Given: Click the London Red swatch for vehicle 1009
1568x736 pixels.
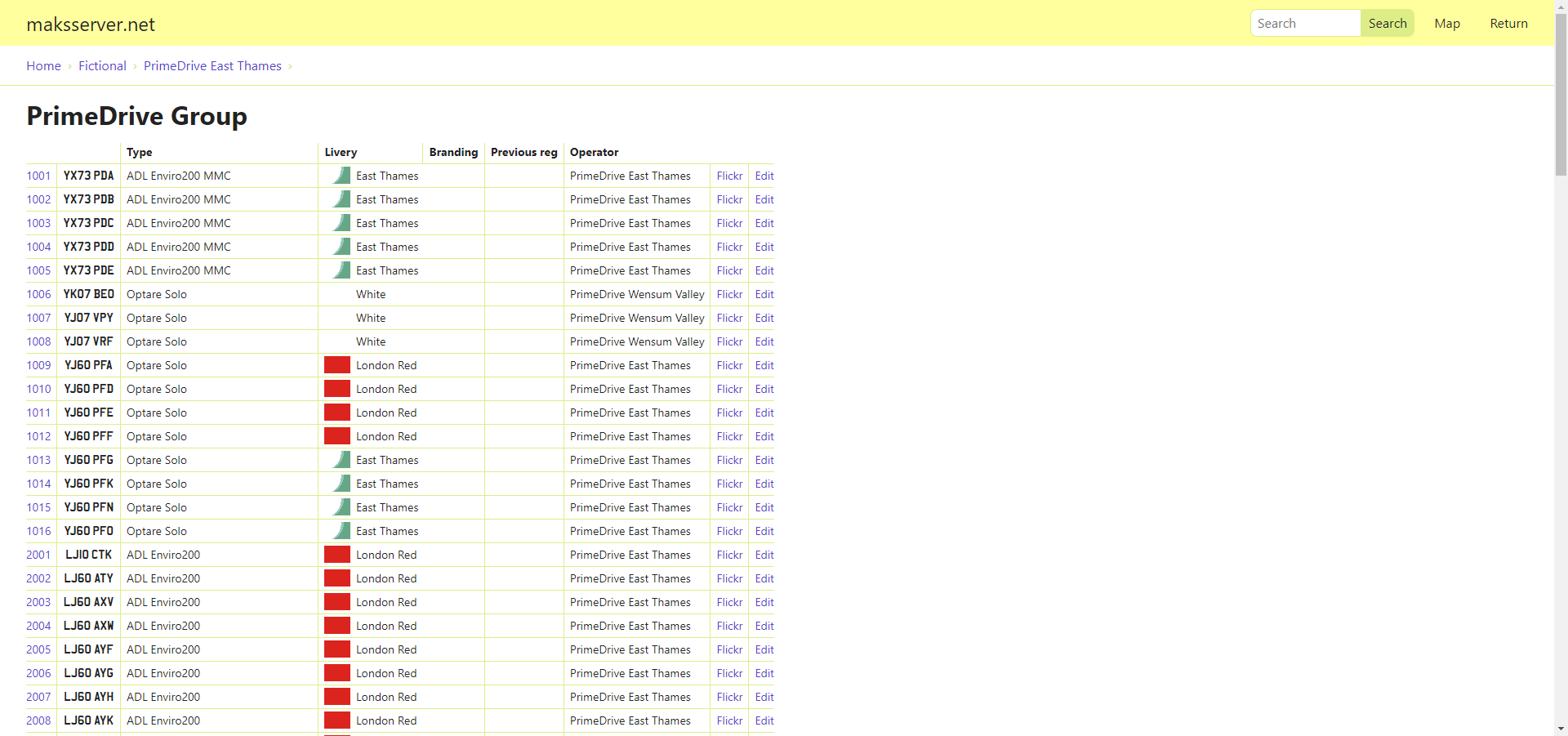Looking at the screenshot, I should (x=337, y=365).
